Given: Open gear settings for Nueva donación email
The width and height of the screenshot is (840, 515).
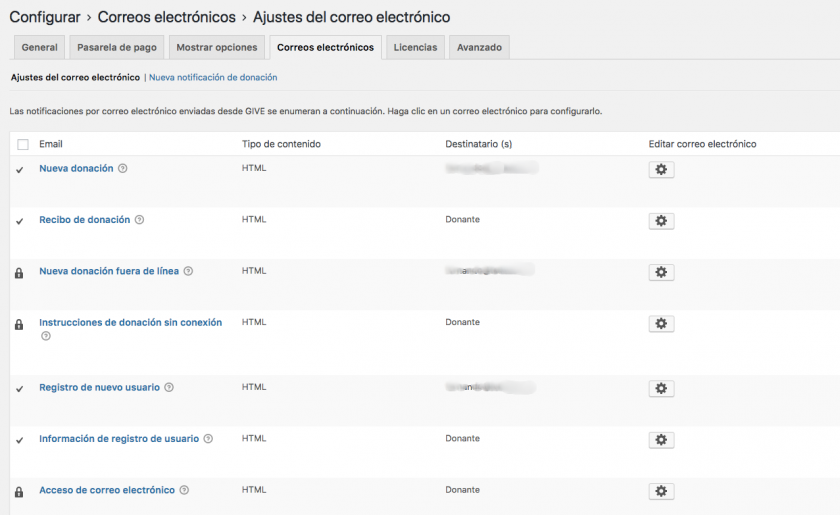Looking at the screenshot, I should [x=661, y=170].
